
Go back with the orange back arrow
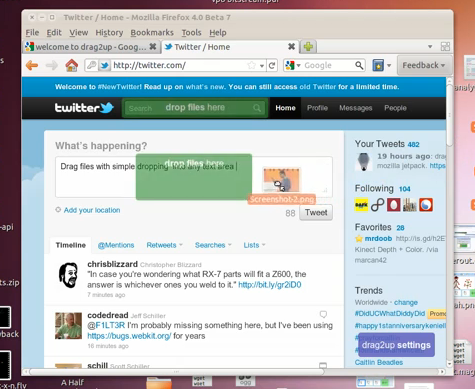coord(32,65)
